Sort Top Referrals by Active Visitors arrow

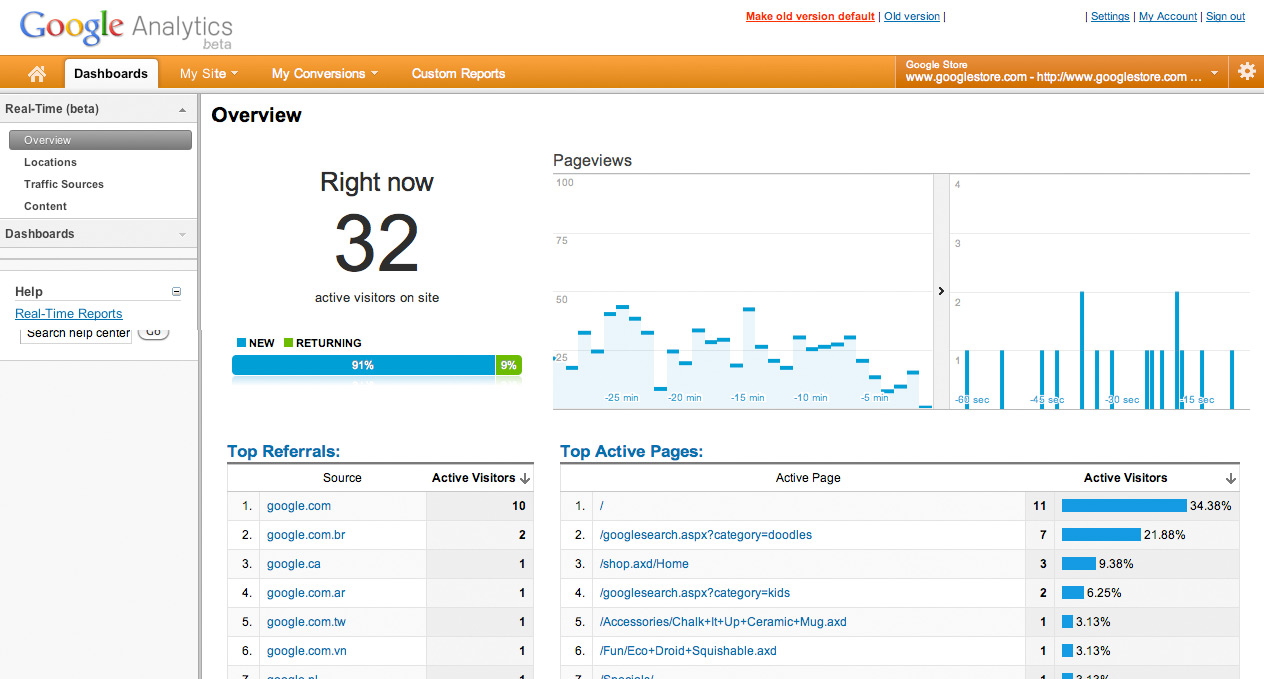(526, 479)
